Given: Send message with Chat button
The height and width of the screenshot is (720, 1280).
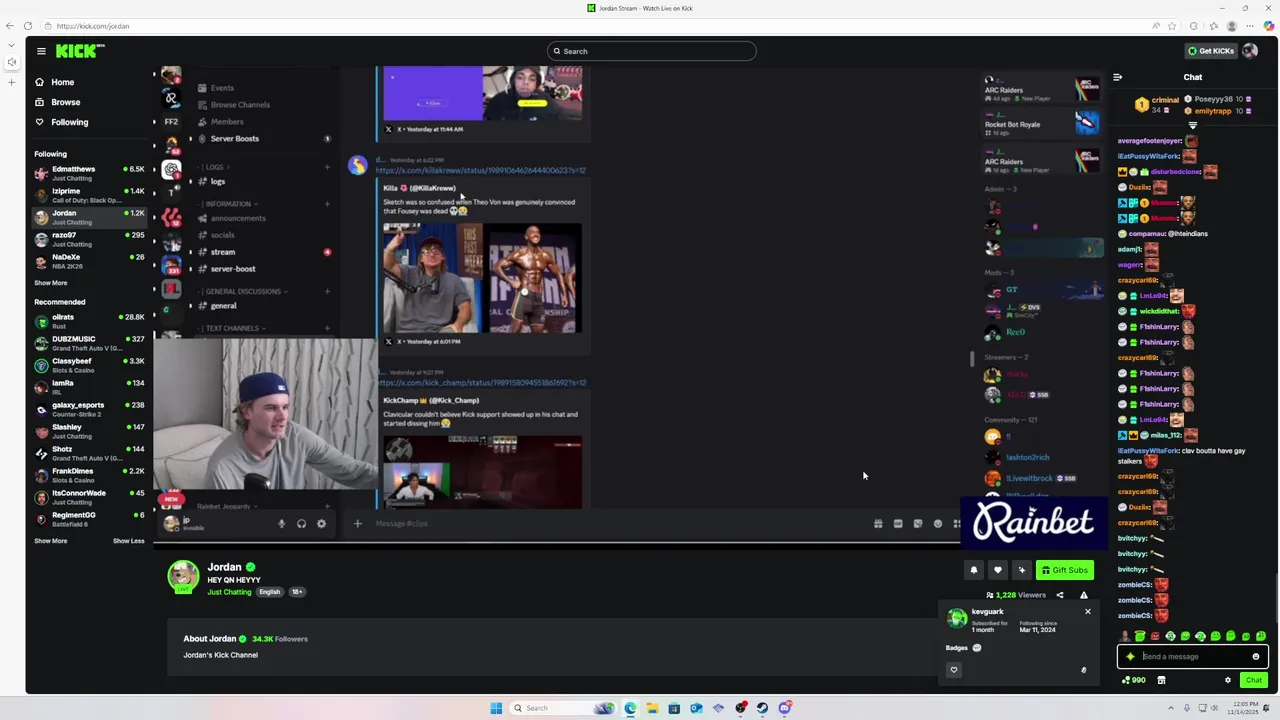Looking at the screenshot, I should click(1253, 680).
